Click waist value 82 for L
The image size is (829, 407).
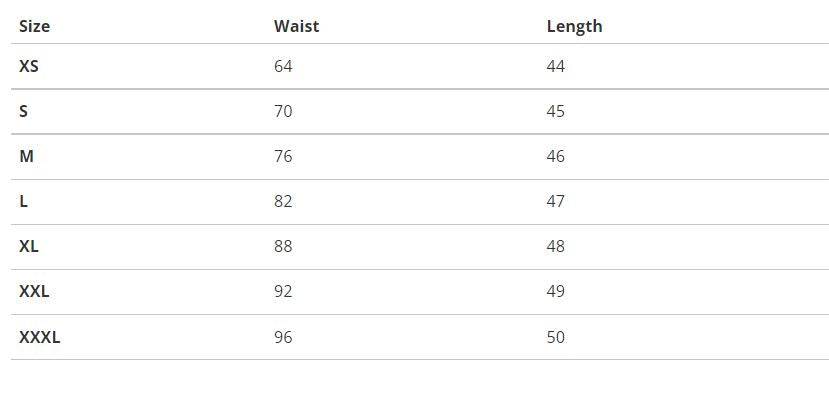tap(283, 201)
